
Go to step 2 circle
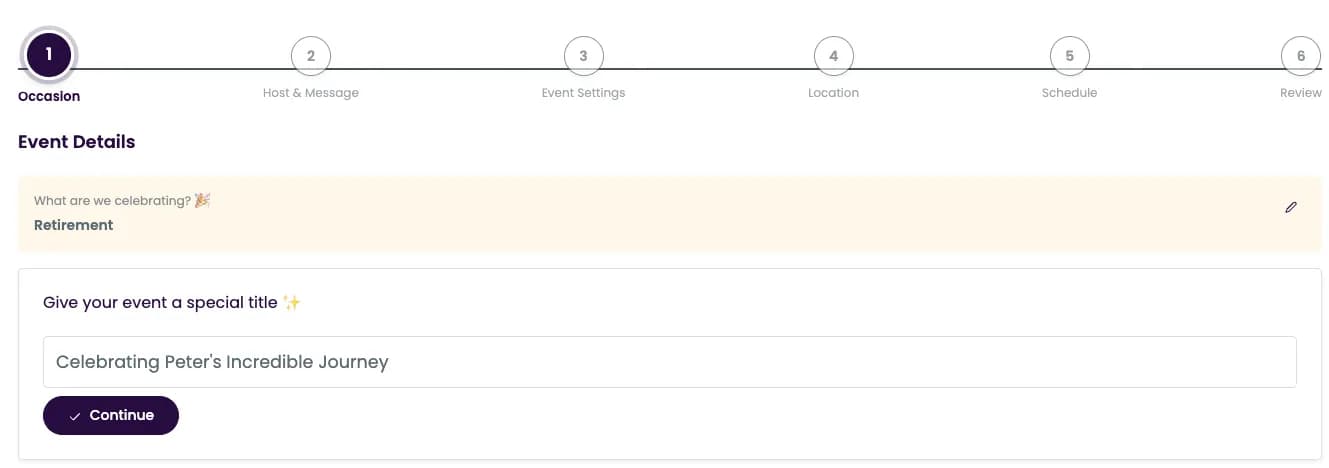[311, 56]
